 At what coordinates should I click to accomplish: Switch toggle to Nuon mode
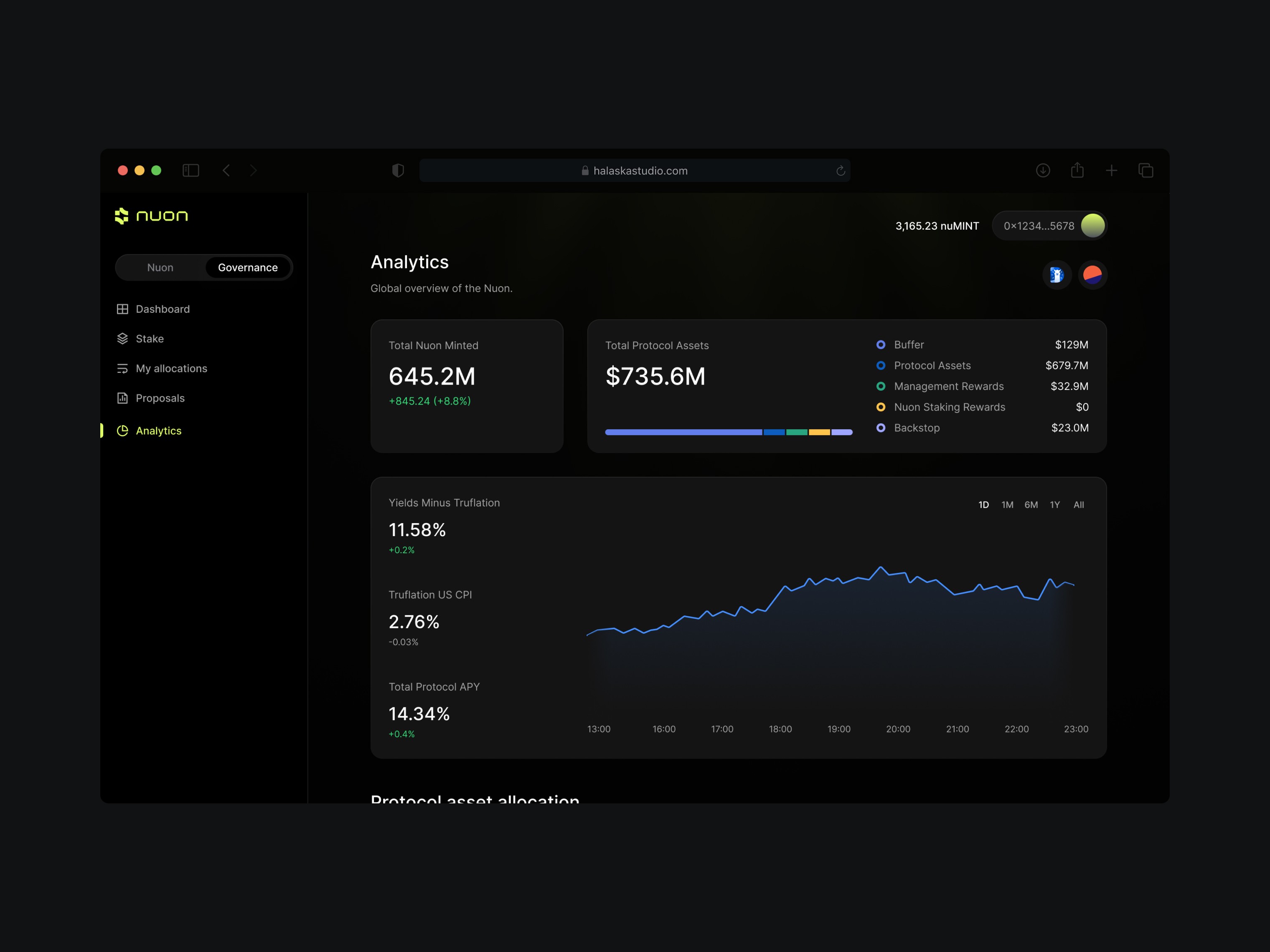tap(160, 267)
